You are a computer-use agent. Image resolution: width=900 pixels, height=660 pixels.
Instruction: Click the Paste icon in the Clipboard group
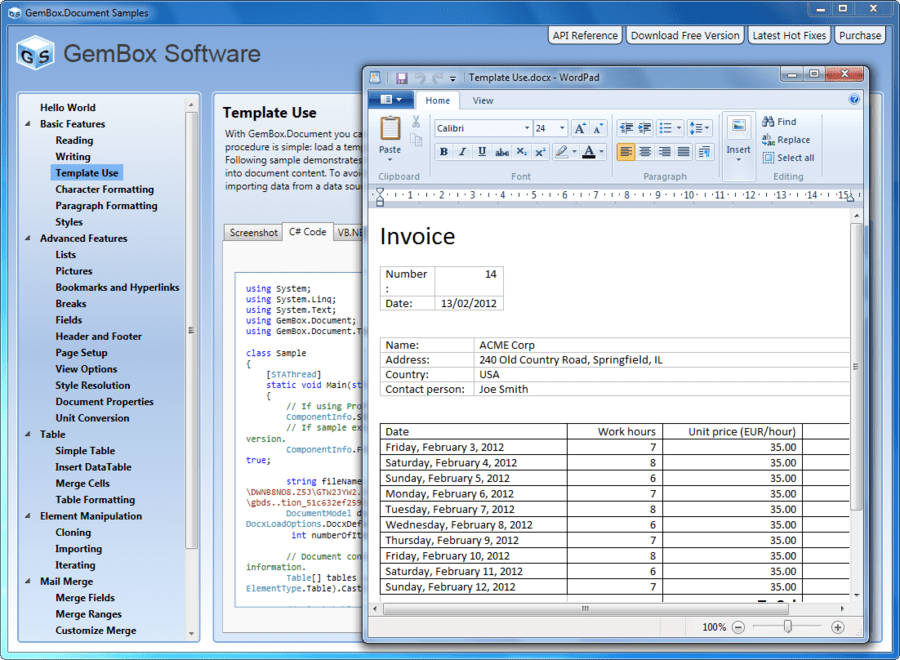(389, 130)
